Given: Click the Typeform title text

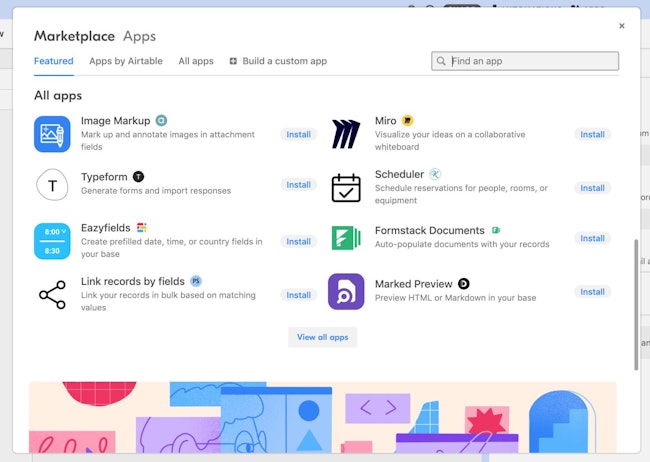Looking at the screenshot, I should (x=104, y=177).
